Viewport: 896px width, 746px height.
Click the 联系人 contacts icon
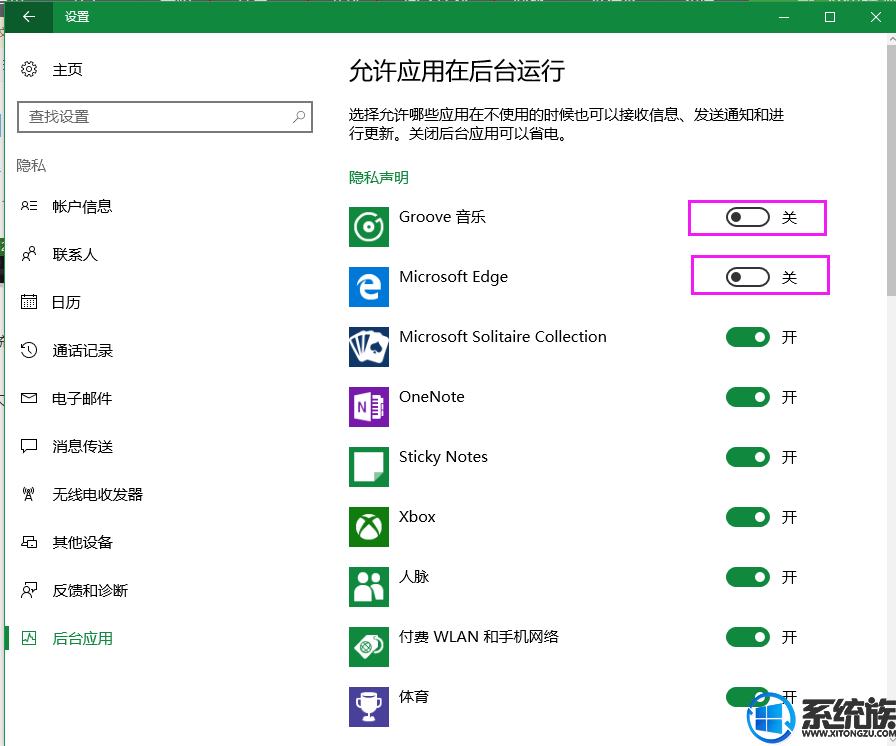[29, 254]
